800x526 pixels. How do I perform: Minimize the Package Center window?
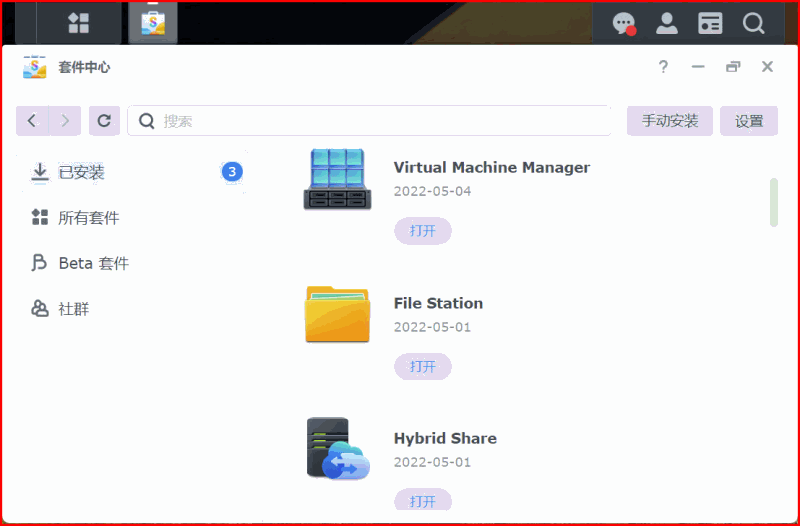click(698, 67)
